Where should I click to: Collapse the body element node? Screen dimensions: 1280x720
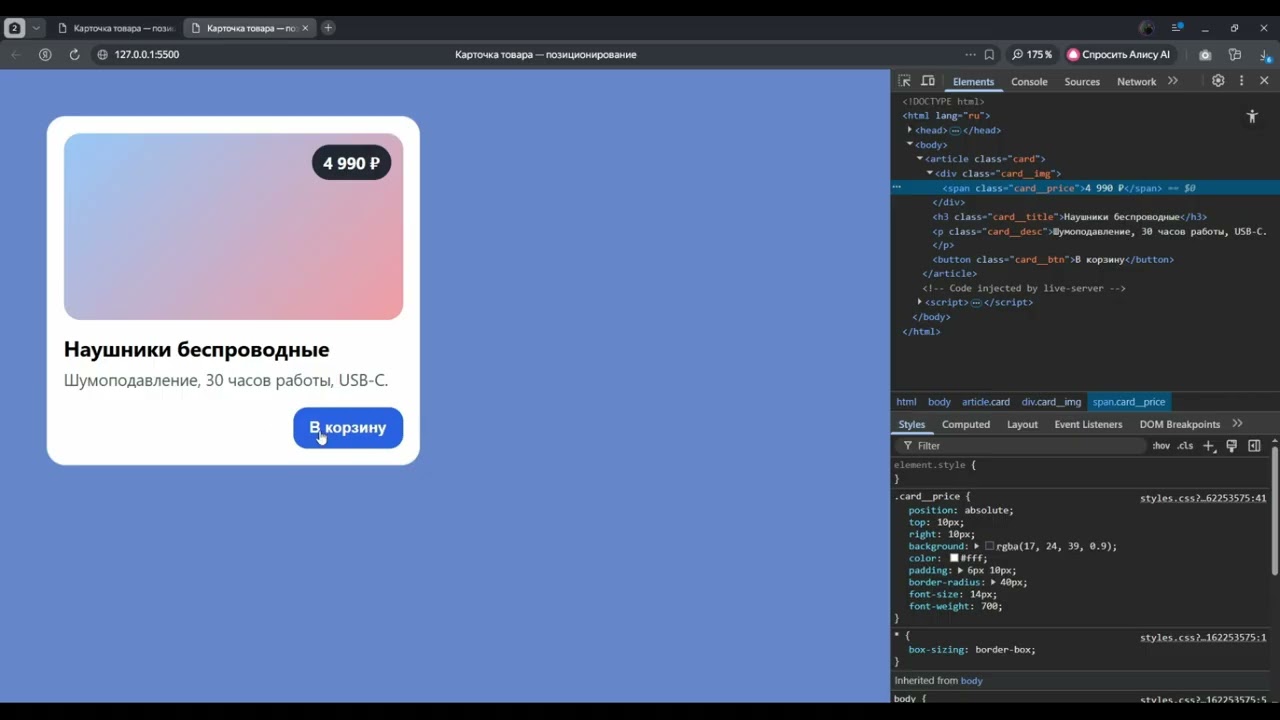tap(910, 144)
